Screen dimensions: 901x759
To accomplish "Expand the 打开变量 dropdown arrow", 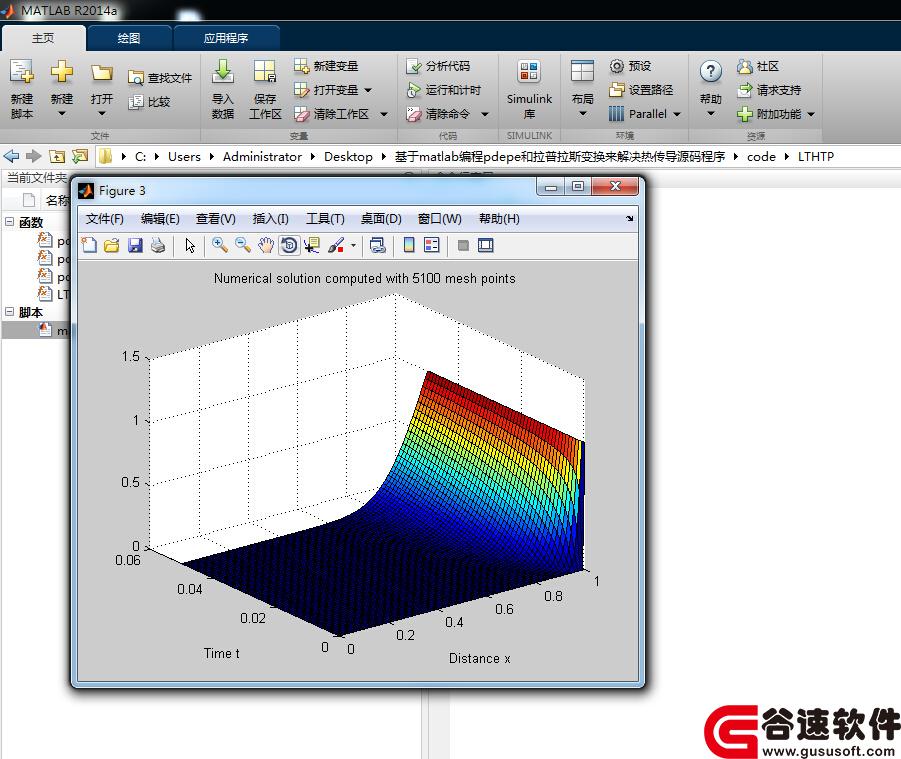I will [x=368, y=90].
